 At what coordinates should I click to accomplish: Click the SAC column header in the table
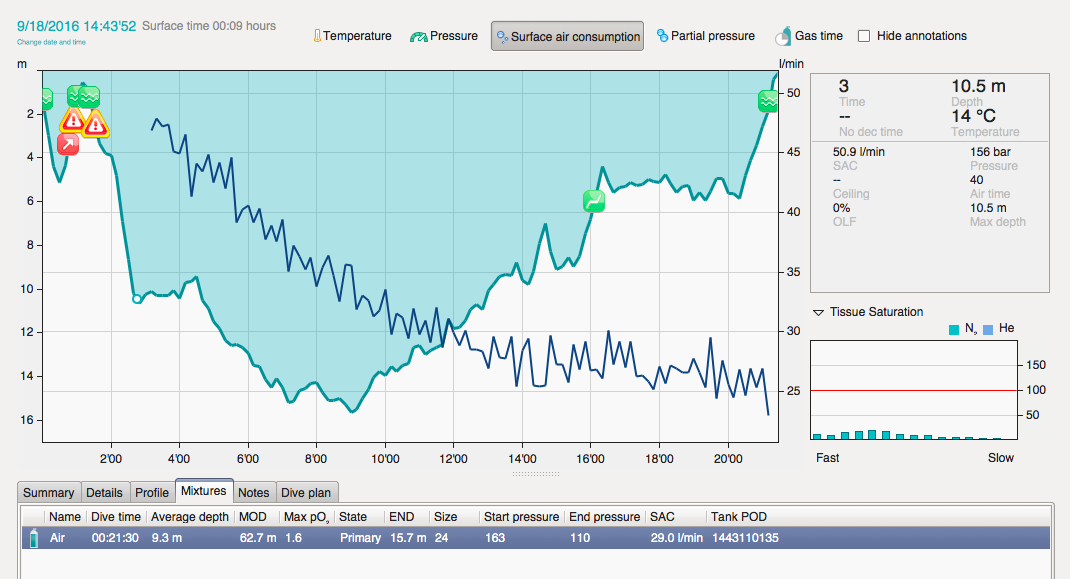click(675, 517)
